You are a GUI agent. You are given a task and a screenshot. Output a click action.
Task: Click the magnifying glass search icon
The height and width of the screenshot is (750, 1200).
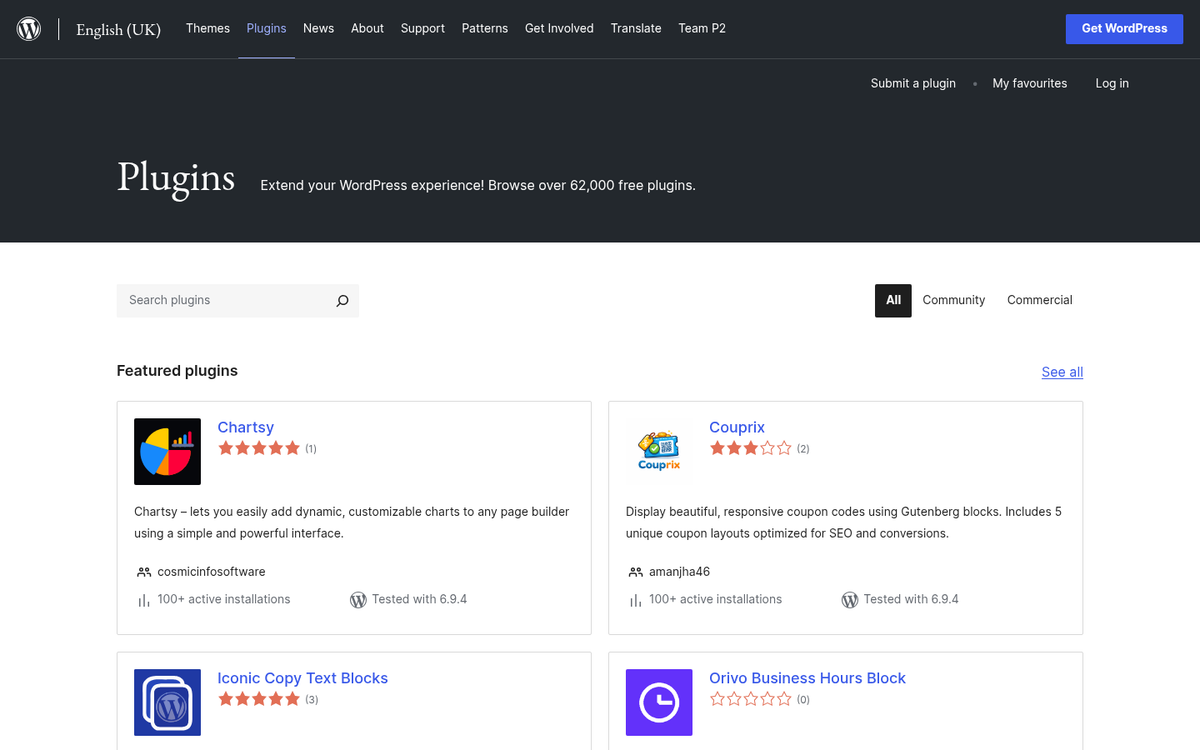[x=342, y=300]
